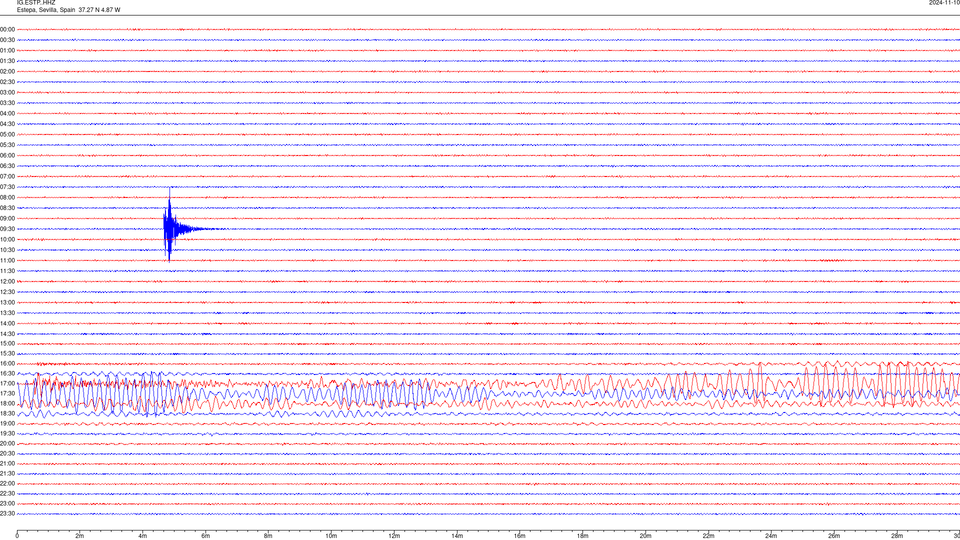This screenshot has width=960, height=540.
Task: Pick the 22:30 row label
Action: 7,493
